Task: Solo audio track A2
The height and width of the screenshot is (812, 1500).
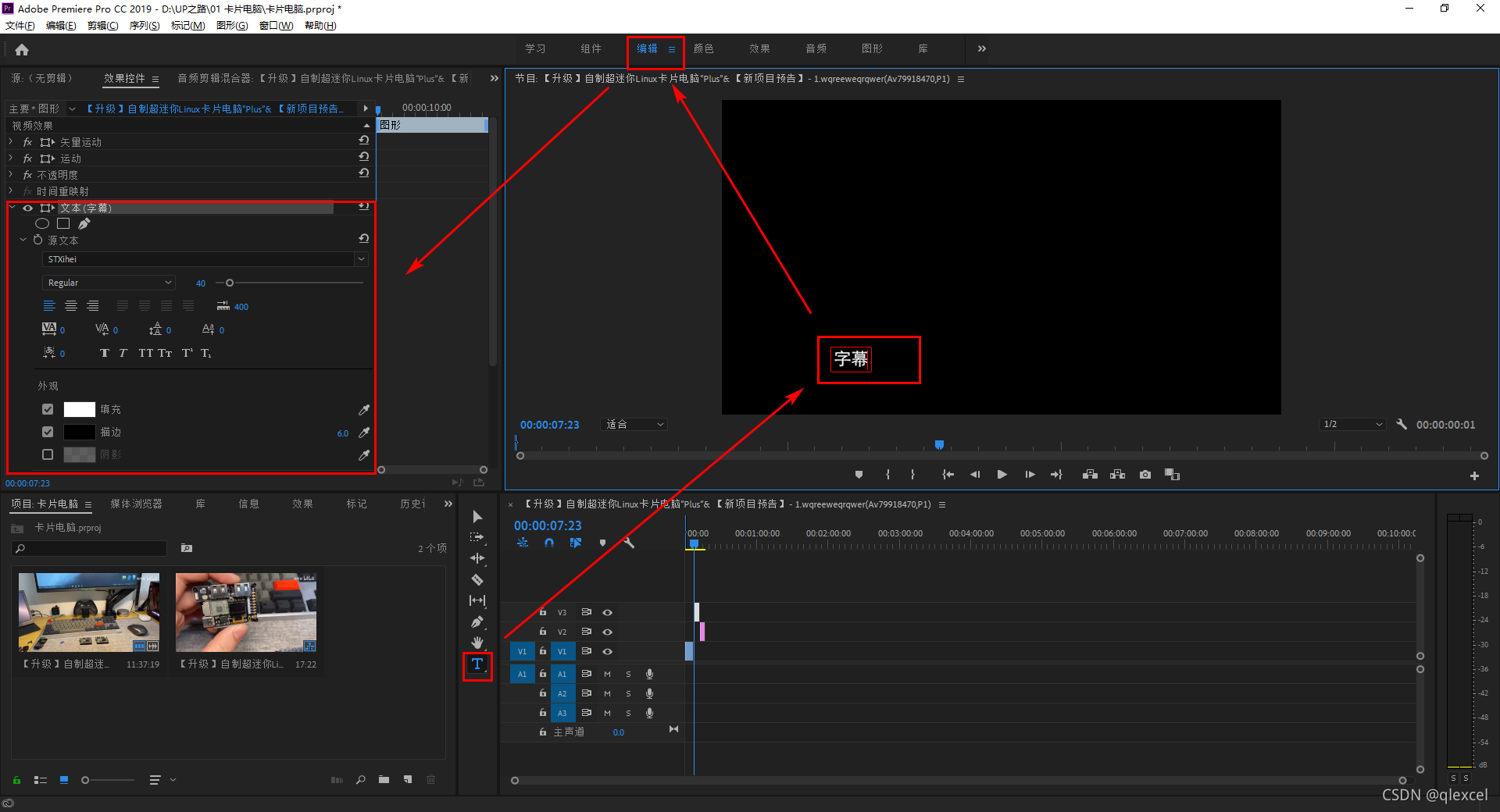Action: pyautogui.click(x=628, y=693)
